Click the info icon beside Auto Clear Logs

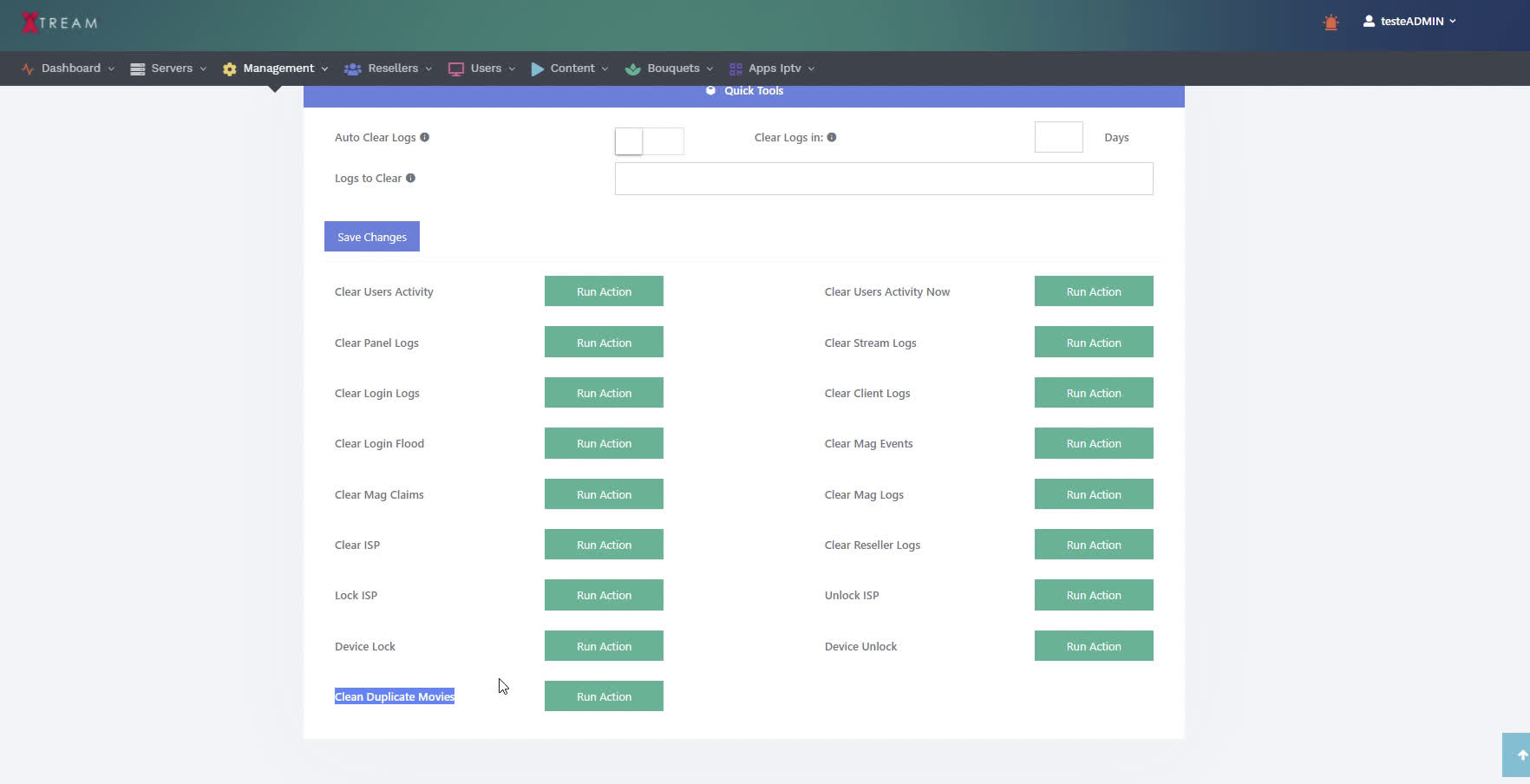(x=424, y=137)
